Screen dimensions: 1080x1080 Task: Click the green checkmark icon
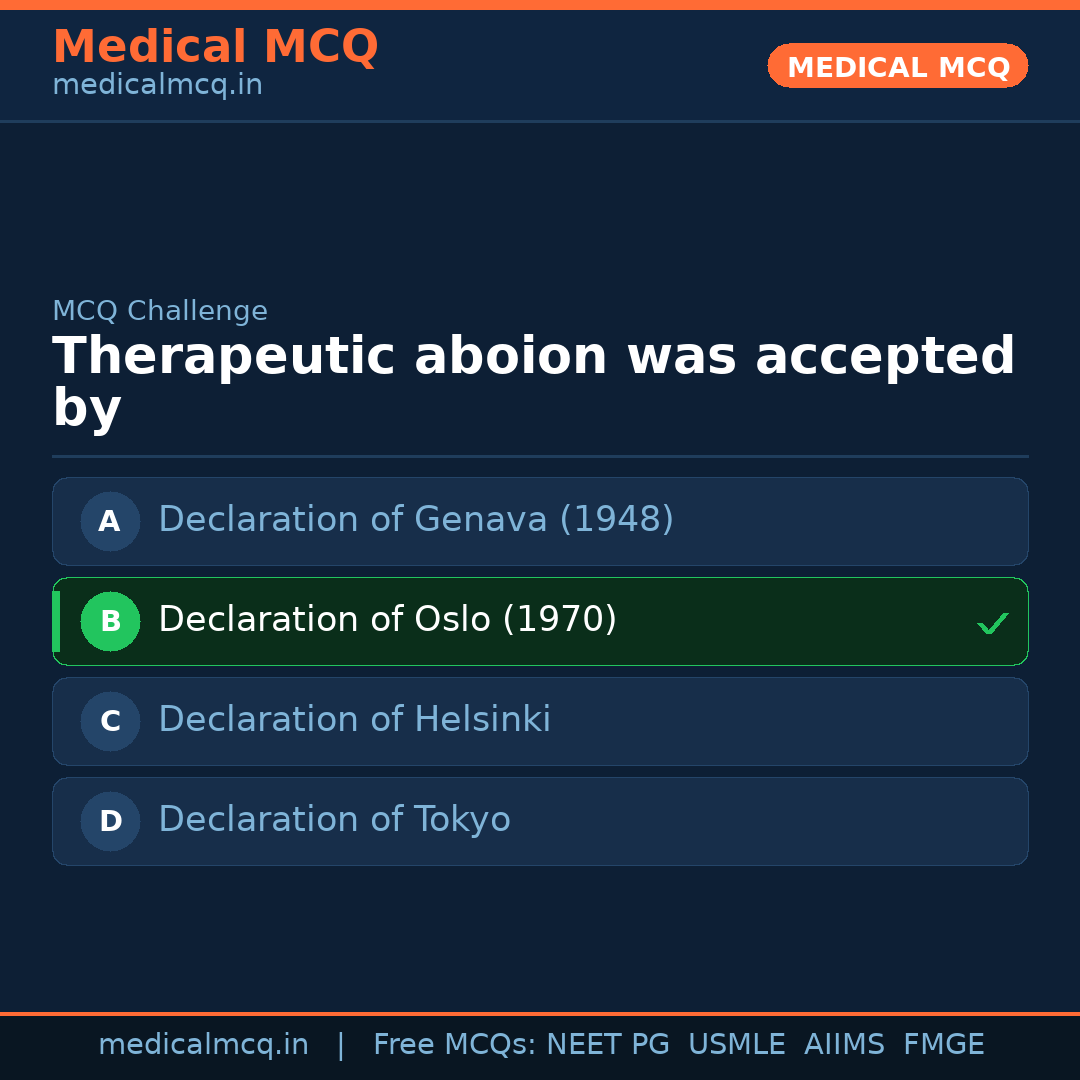tap(992, 623)
